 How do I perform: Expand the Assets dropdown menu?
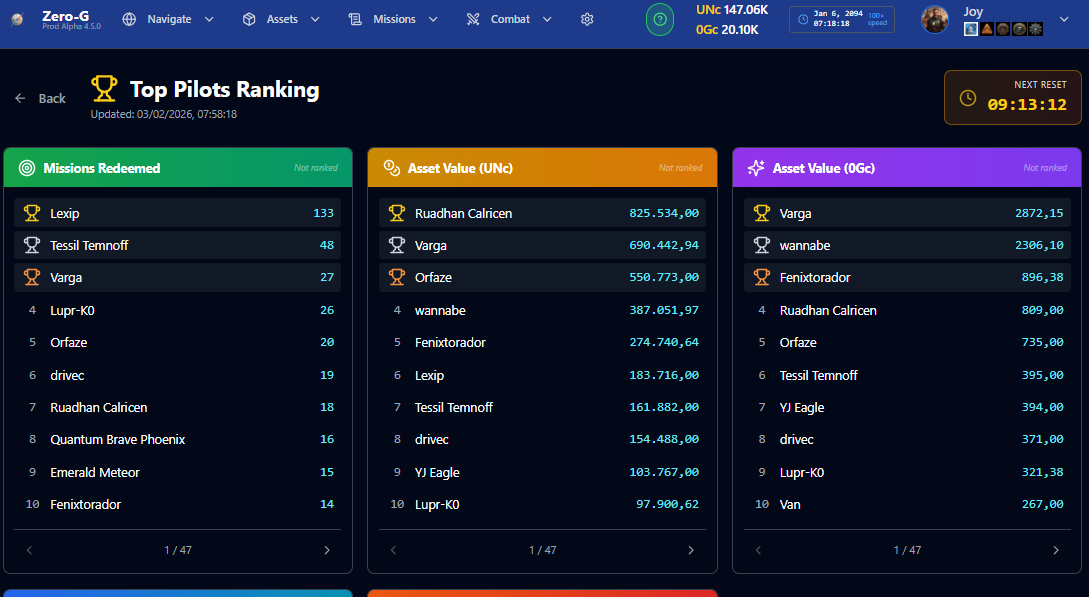click(281, 19)
